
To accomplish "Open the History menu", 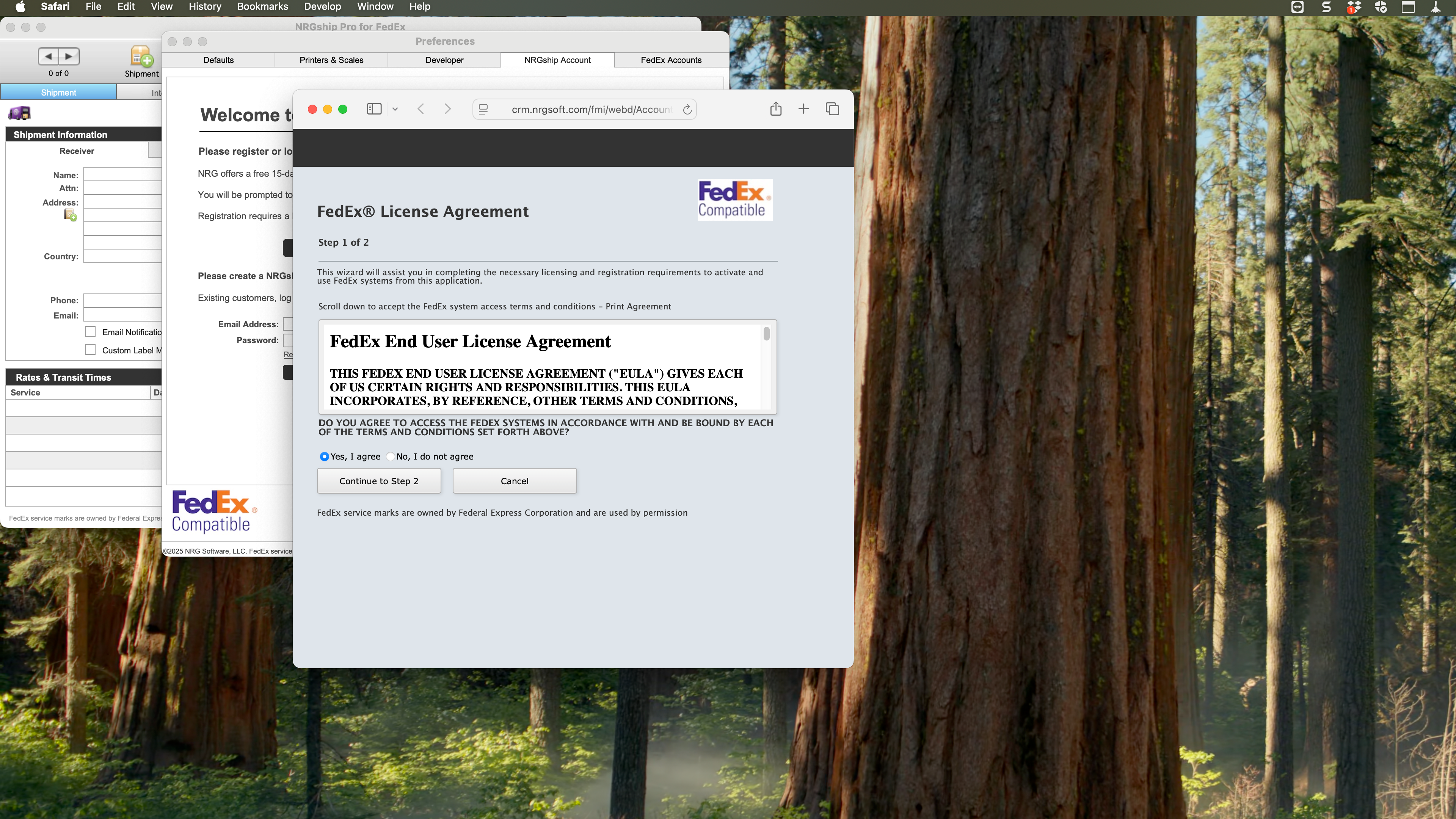I will click(205, 7).
